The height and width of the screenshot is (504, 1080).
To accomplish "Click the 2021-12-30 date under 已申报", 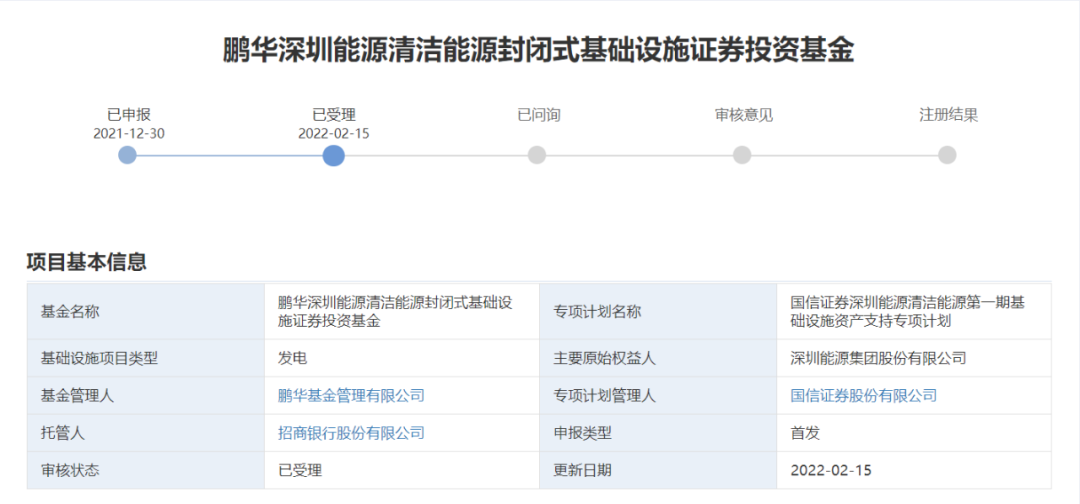I will (x=129, y=134).
